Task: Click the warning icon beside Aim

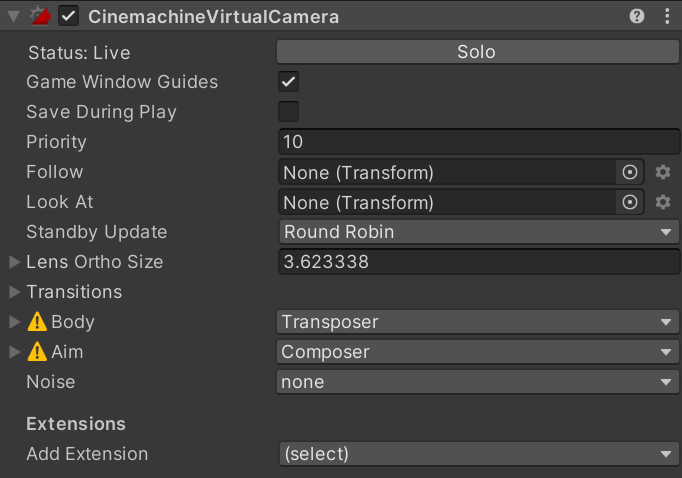Action: point(37,352)
